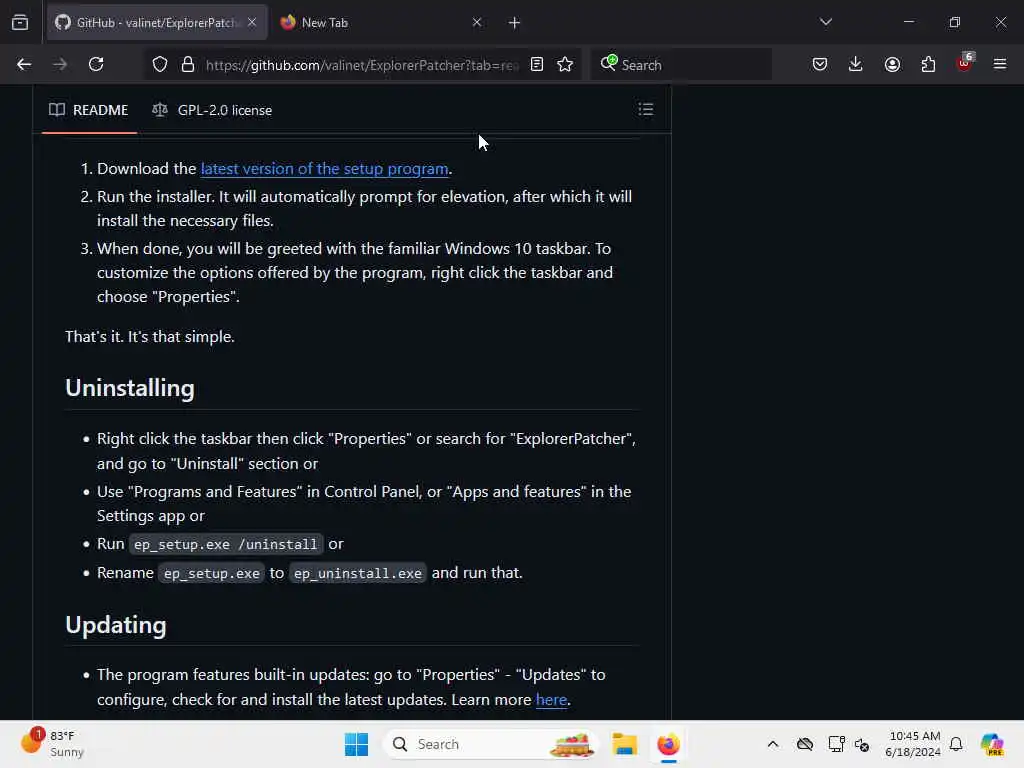Restore down the Firefox window
The image size is (1024, 768).
(955, 22)
